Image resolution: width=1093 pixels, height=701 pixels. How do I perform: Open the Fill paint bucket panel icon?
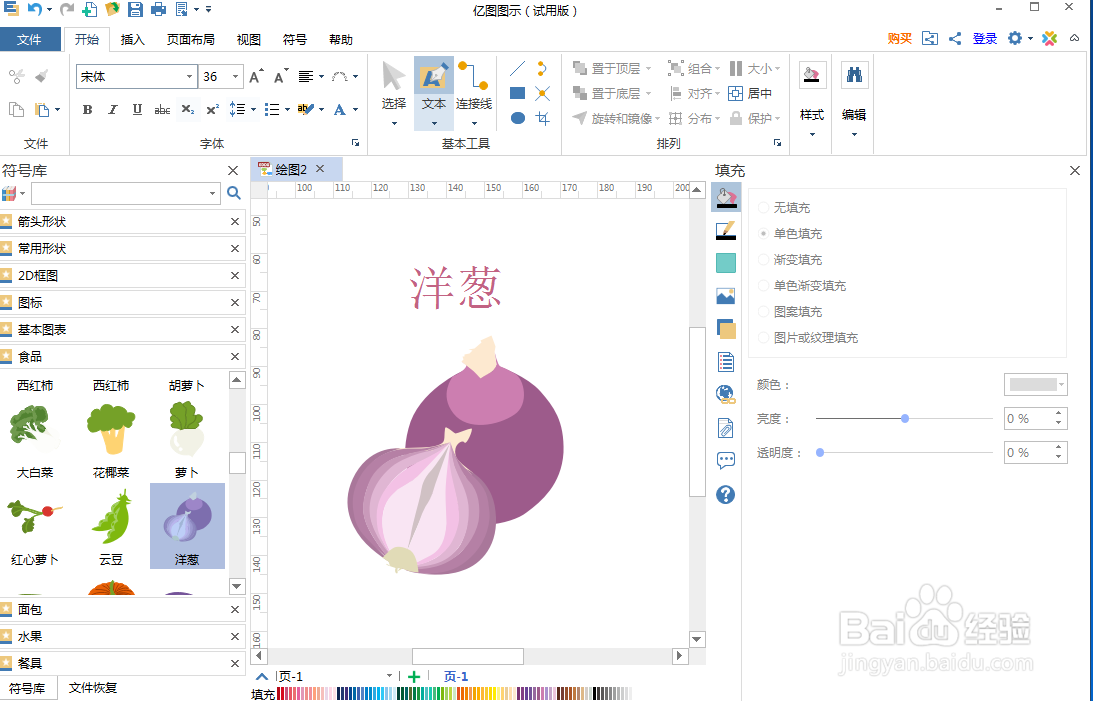(x=726, y=198)
